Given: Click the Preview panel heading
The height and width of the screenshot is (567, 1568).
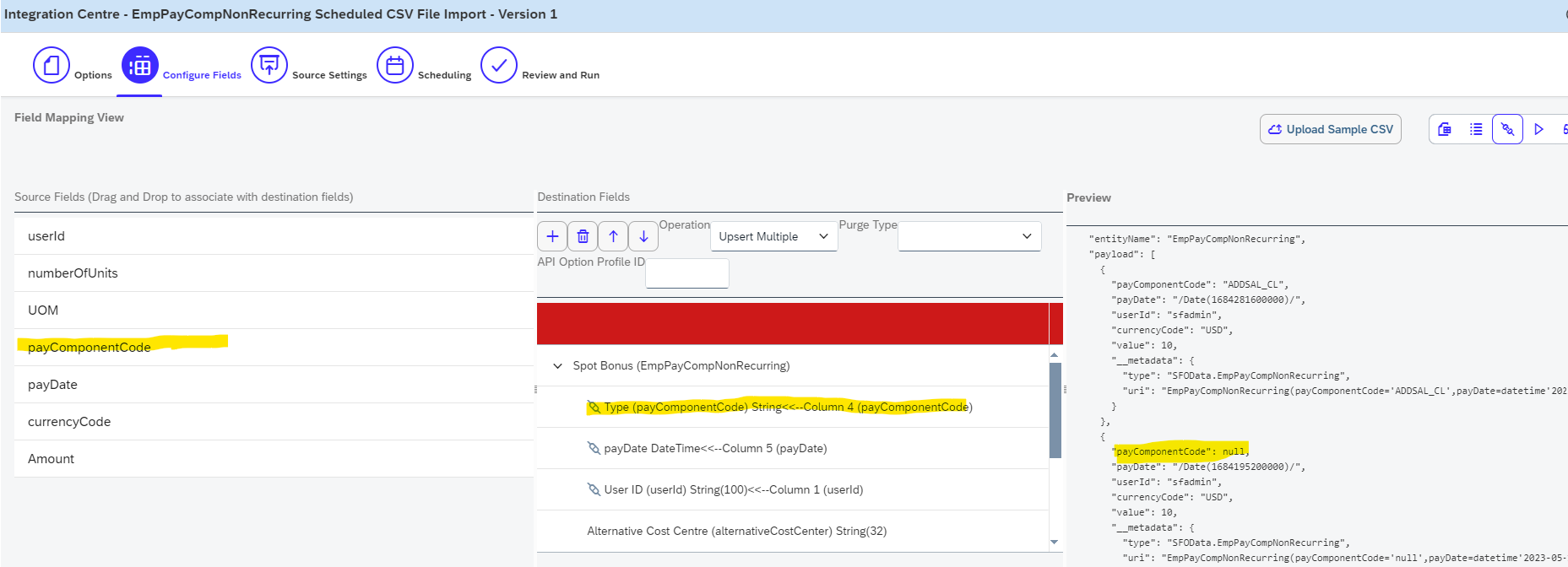Looking at the screenshot, I should (x=1089, y=197).
